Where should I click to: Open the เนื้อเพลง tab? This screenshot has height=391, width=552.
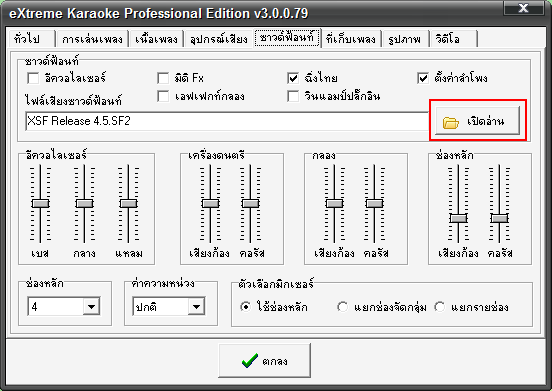point(156,38)
